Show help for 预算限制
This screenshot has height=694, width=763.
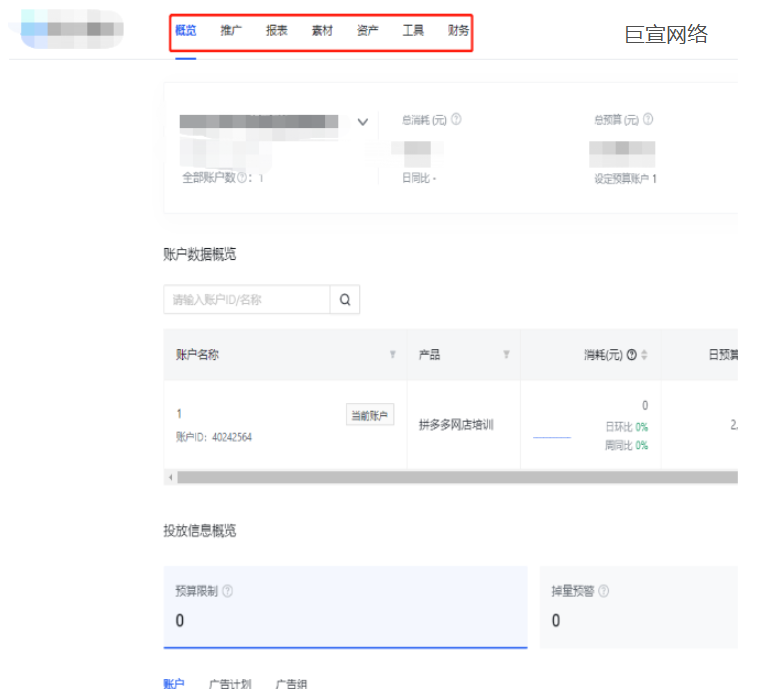(x=227, y=591)
